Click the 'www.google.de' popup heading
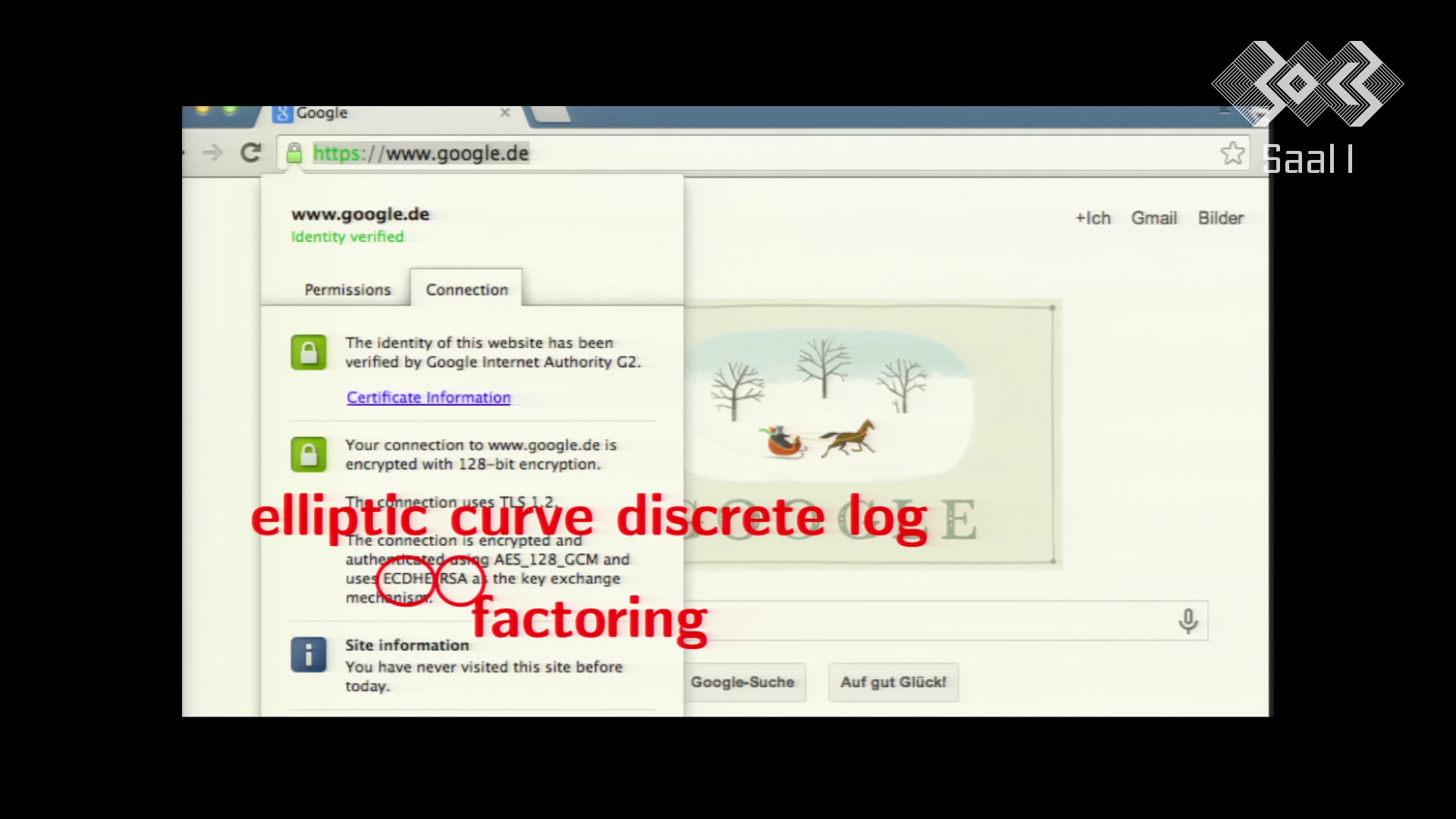This screenshot has width=1456, height=819. 360,214
